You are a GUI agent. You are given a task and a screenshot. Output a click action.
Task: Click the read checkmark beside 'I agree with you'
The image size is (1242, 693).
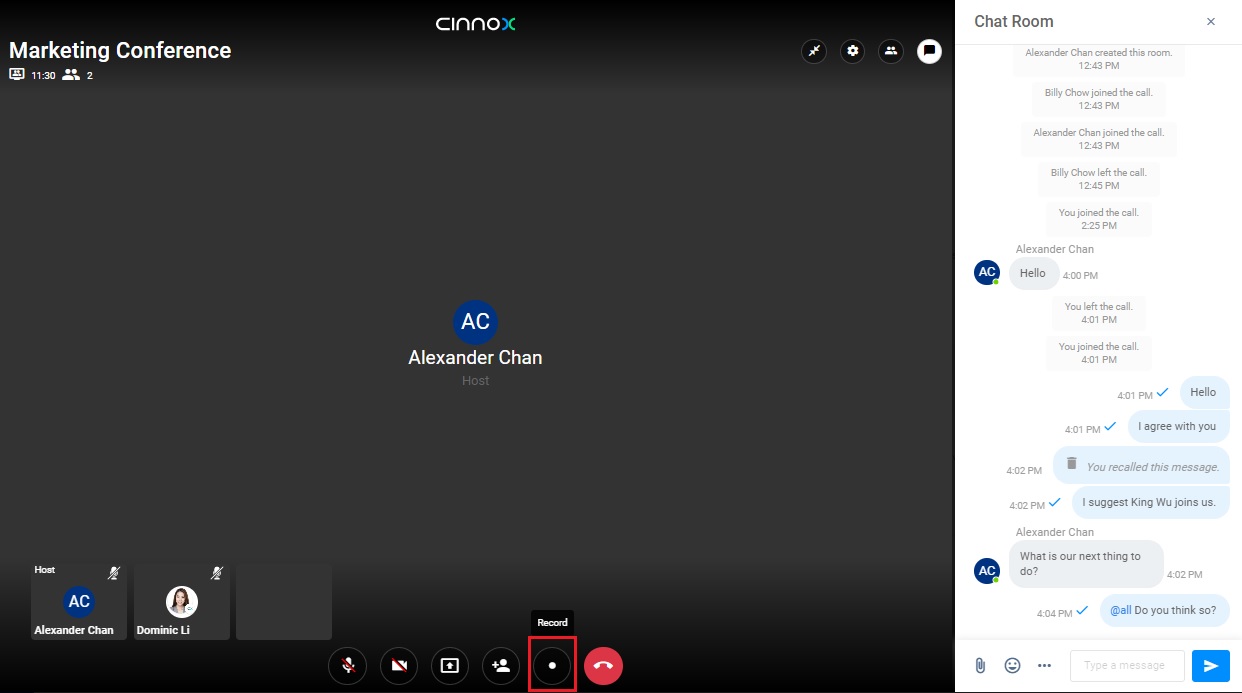click(1110, 426)
